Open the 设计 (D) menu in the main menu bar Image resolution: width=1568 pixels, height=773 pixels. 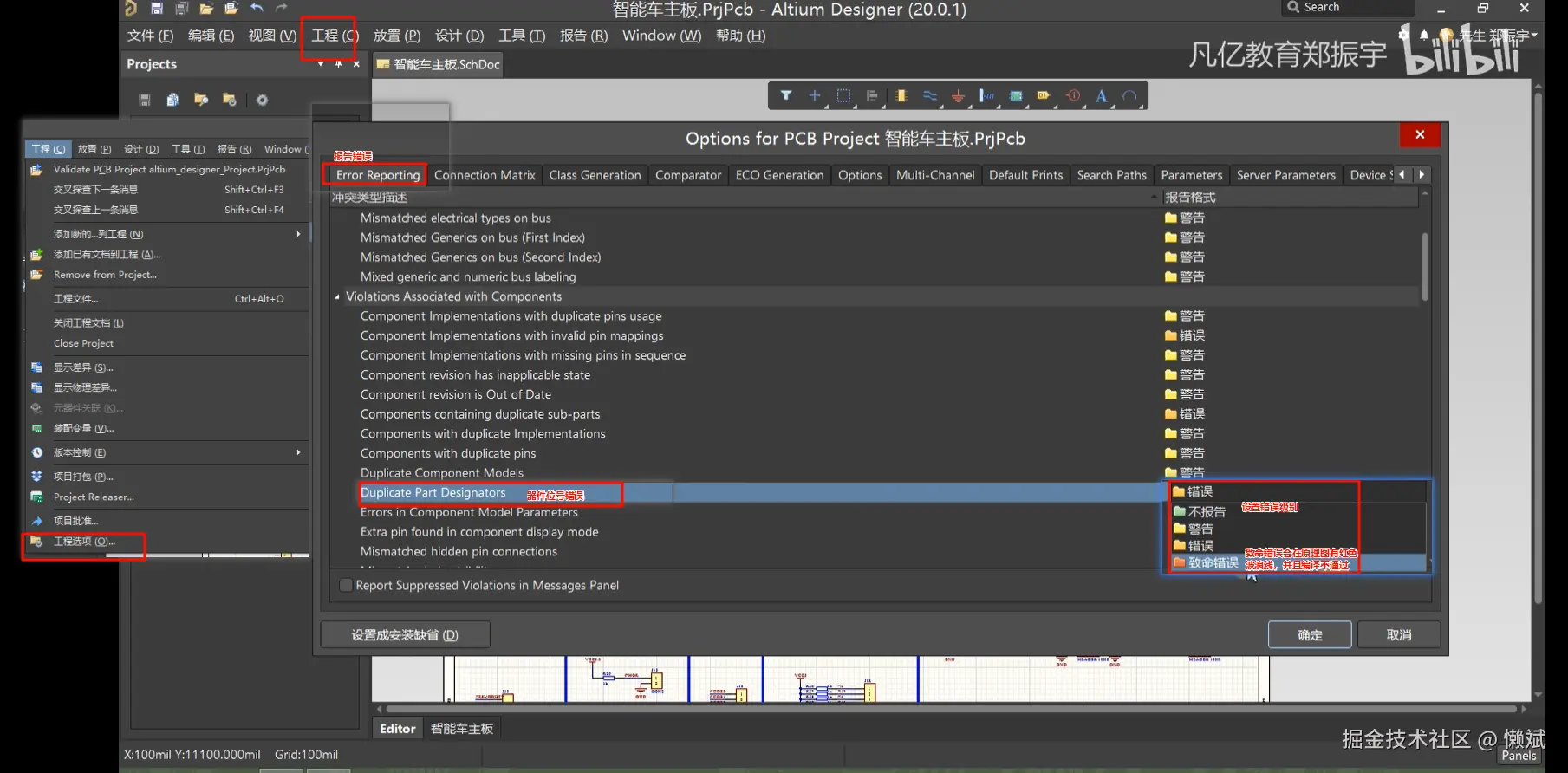click(459, 36)
